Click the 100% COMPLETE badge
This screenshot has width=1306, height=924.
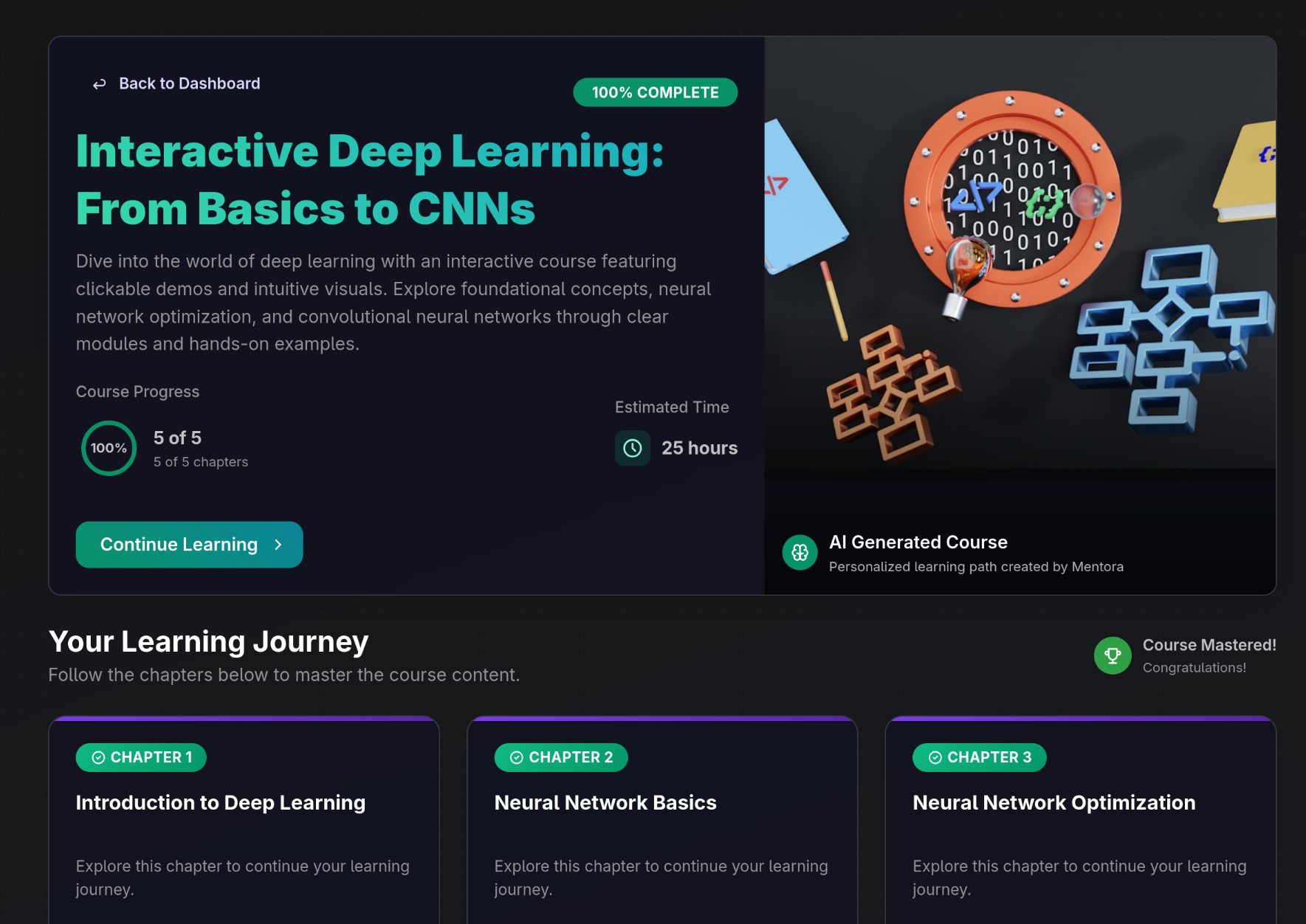656,92
